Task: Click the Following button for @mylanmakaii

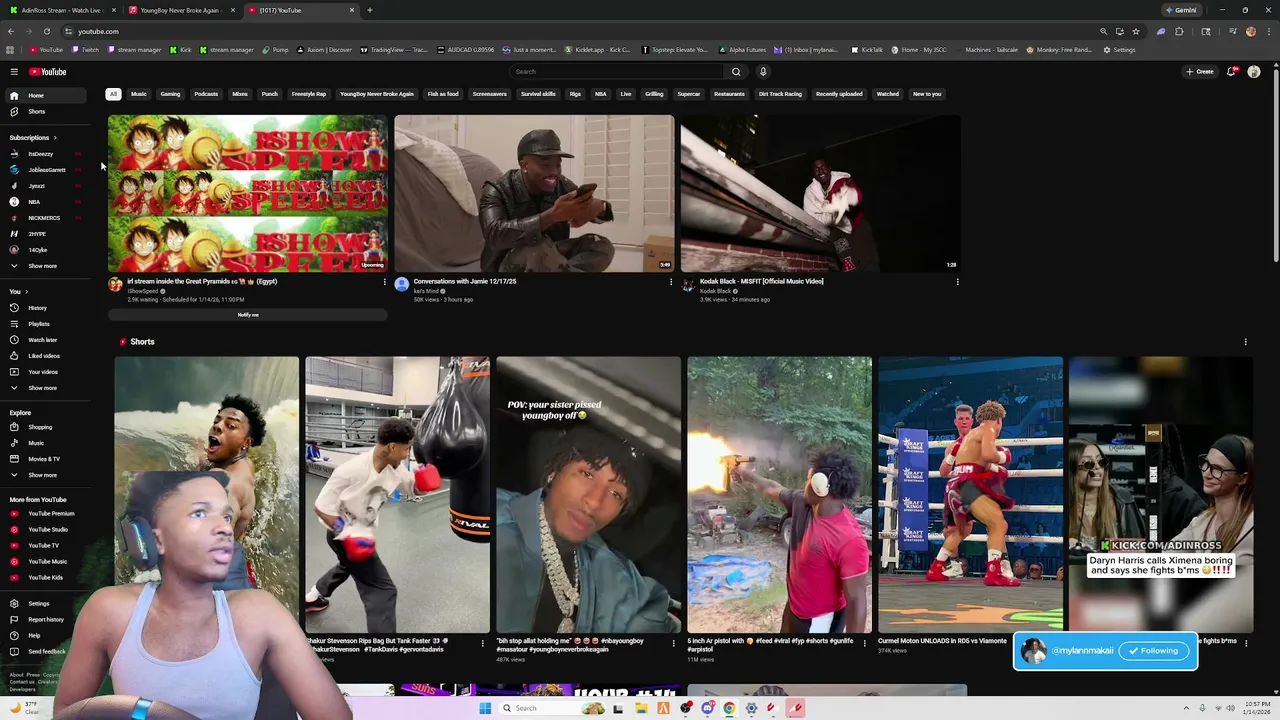Action: coord(1153,651)
